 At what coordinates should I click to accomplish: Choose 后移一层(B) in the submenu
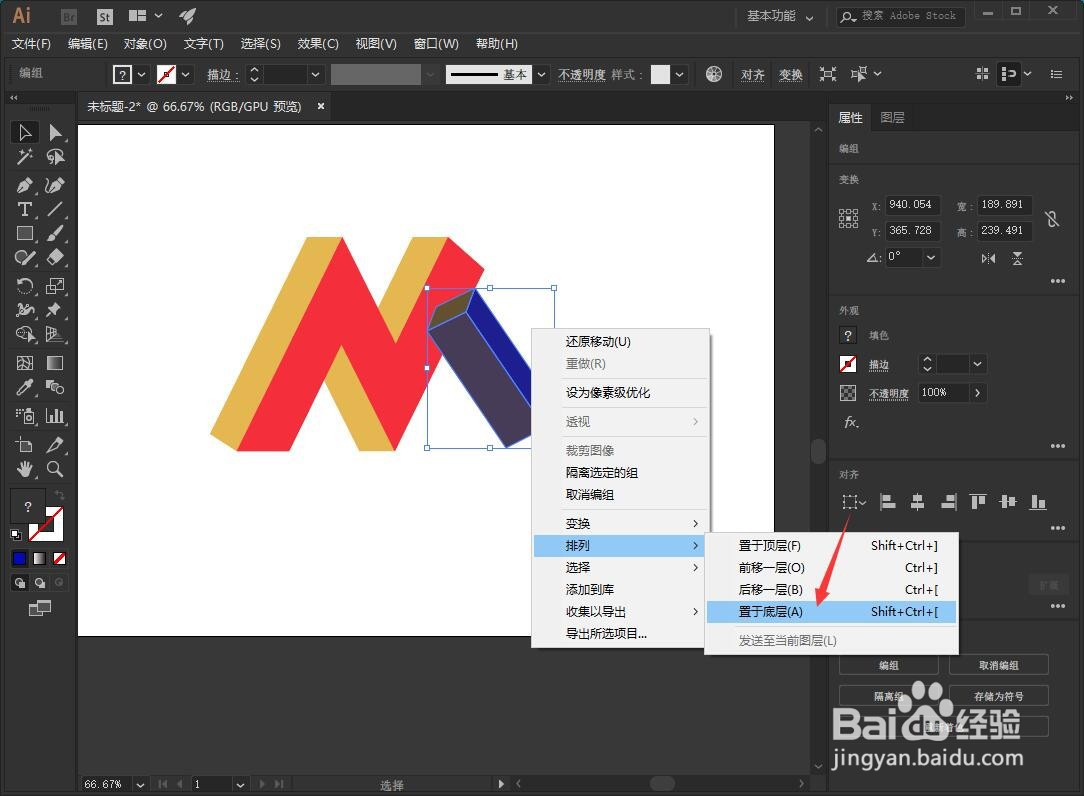click(832, 590)
